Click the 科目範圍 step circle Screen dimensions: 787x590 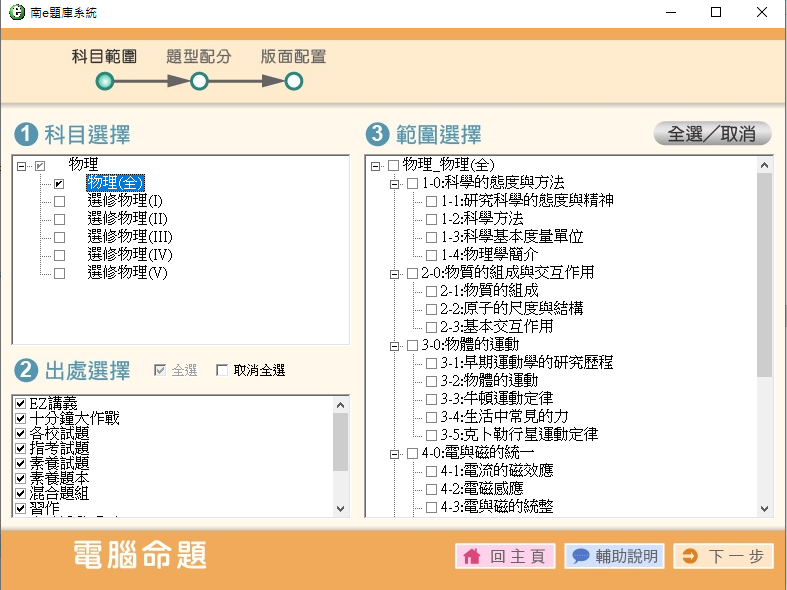click(105, 82)
